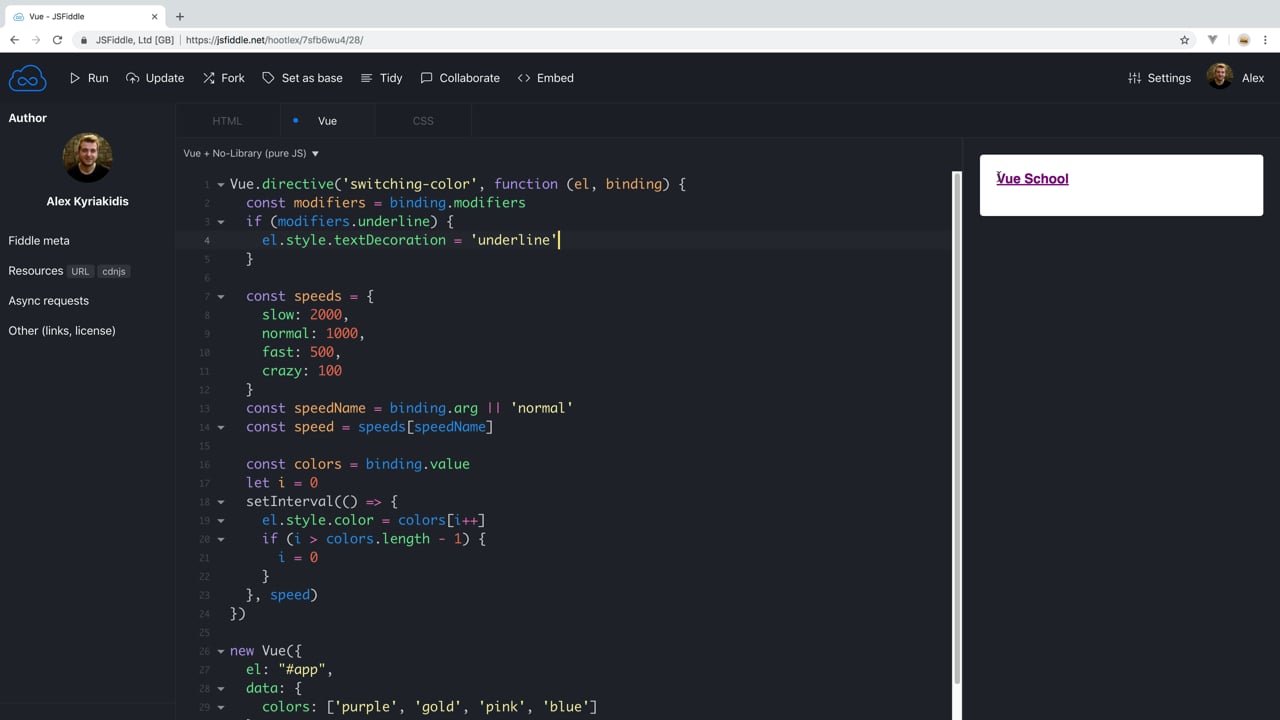Collapse the setInterval fold at line 18
The image size is (1280, 720).
tap(221, 502)
